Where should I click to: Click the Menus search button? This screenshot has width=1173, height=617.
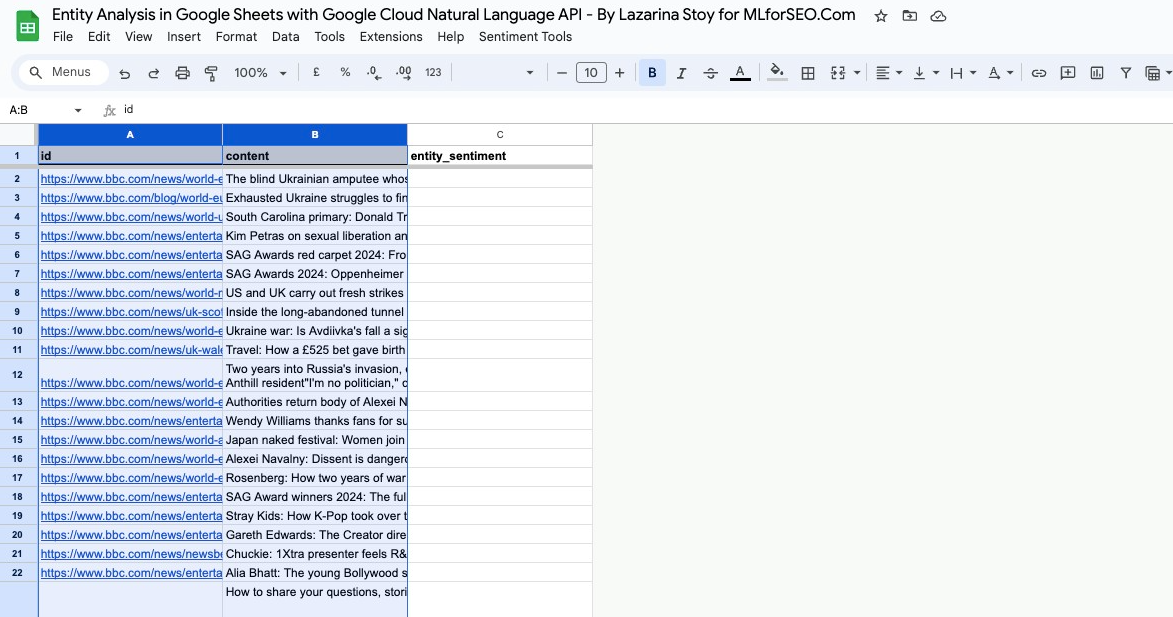coord(64,73)
